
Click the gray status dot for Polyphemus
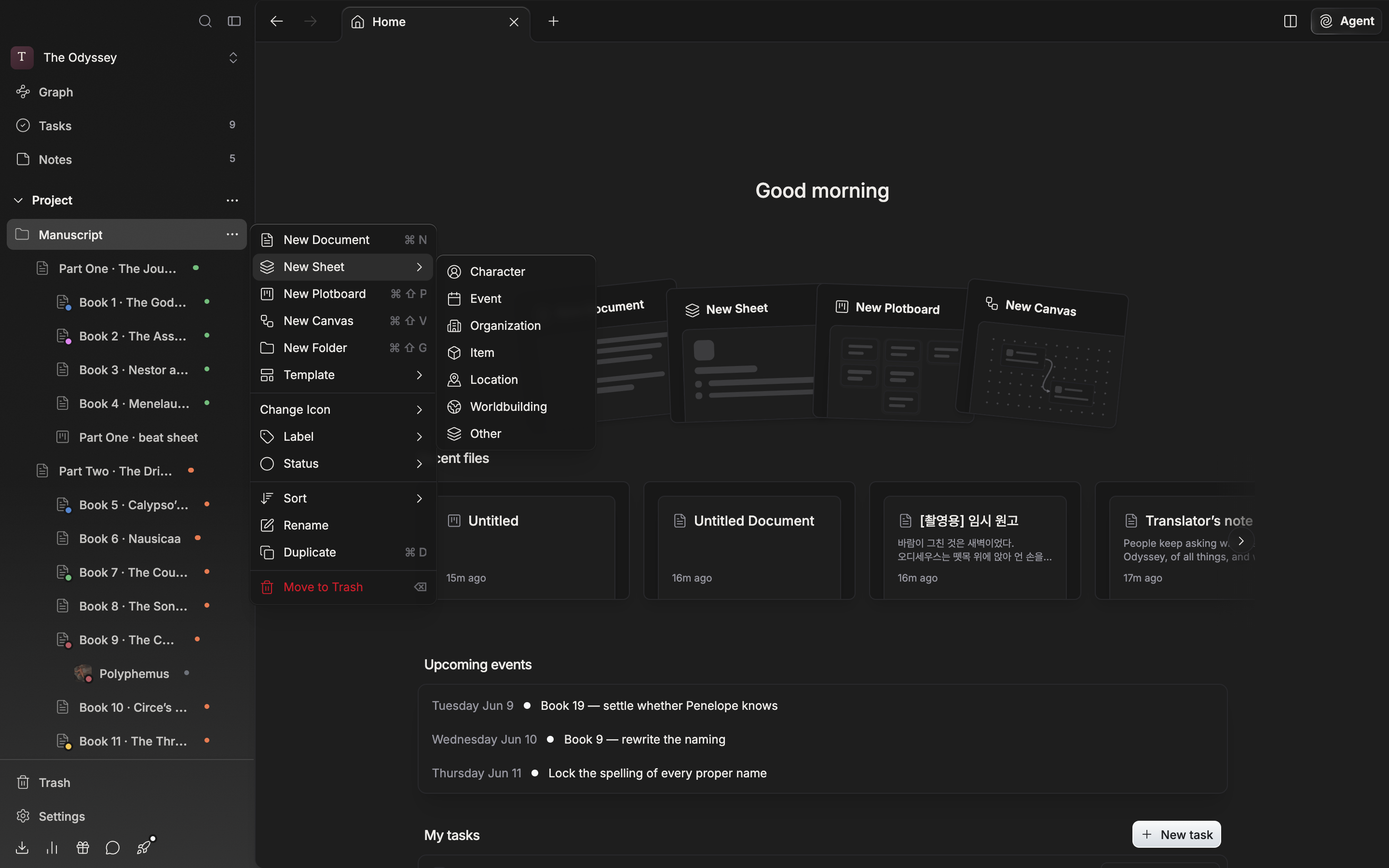187,673
